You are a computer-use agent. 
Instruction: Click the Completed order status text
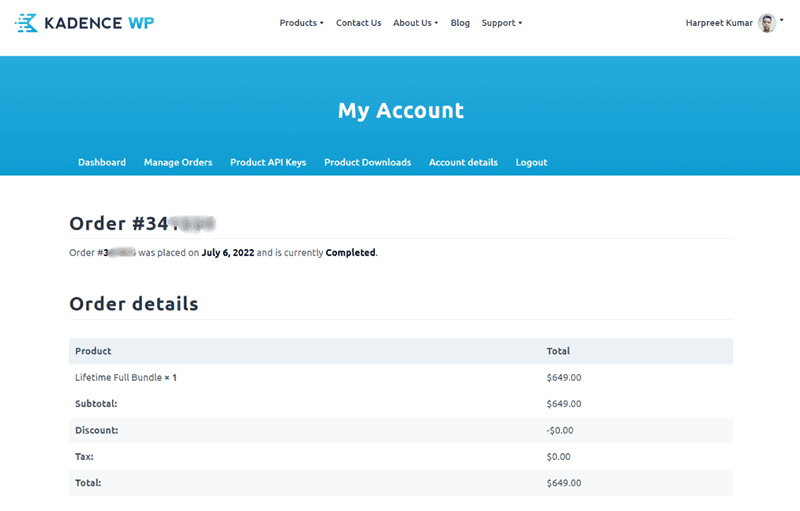tap(351, 253)
